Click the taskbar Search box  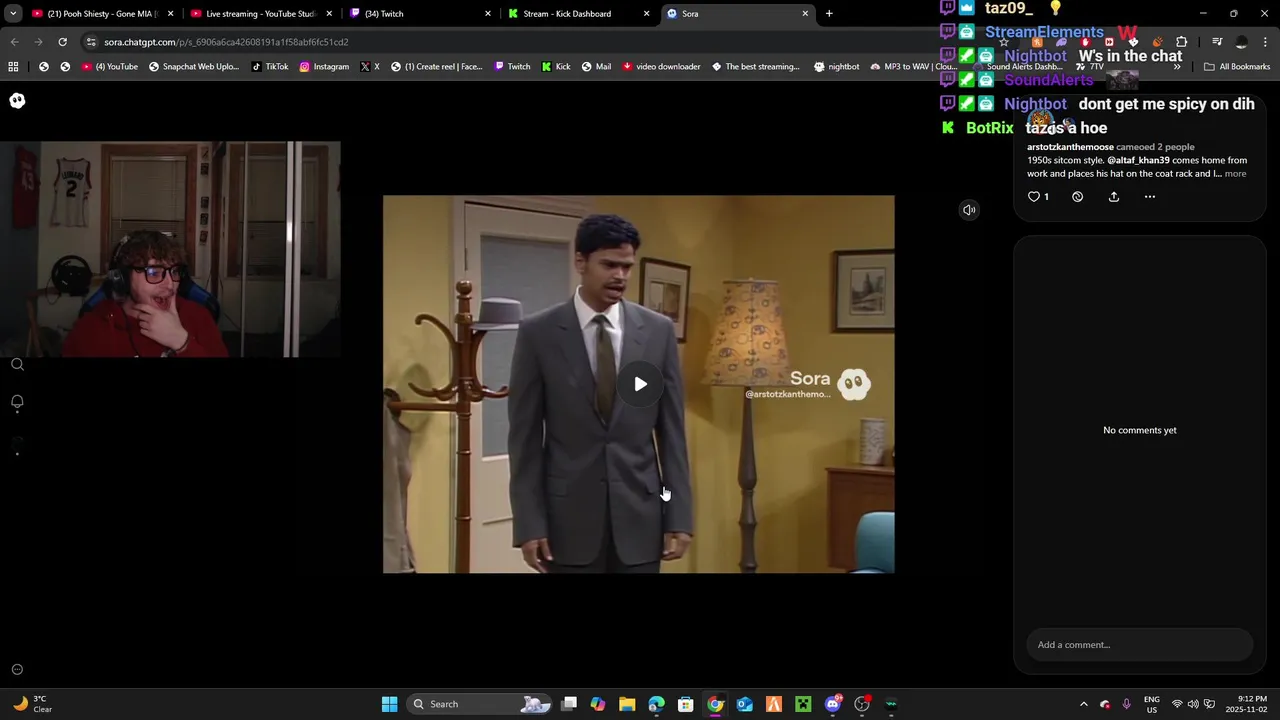click(481, 704)
